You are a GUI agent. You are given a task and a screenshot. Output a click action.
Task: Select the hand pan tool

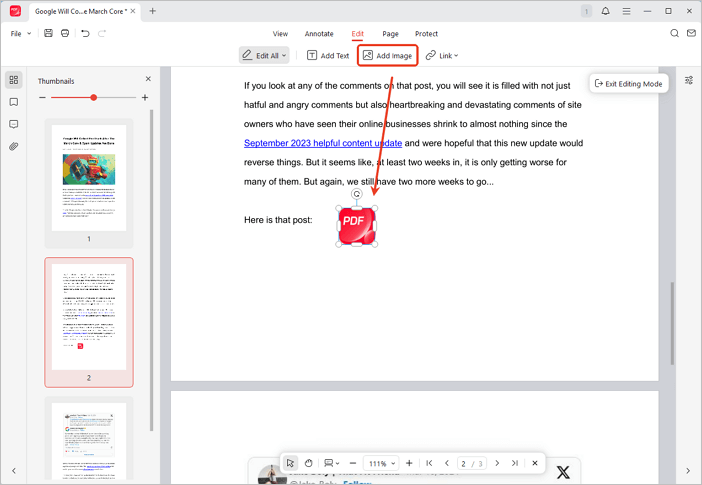tap(308, 463)
